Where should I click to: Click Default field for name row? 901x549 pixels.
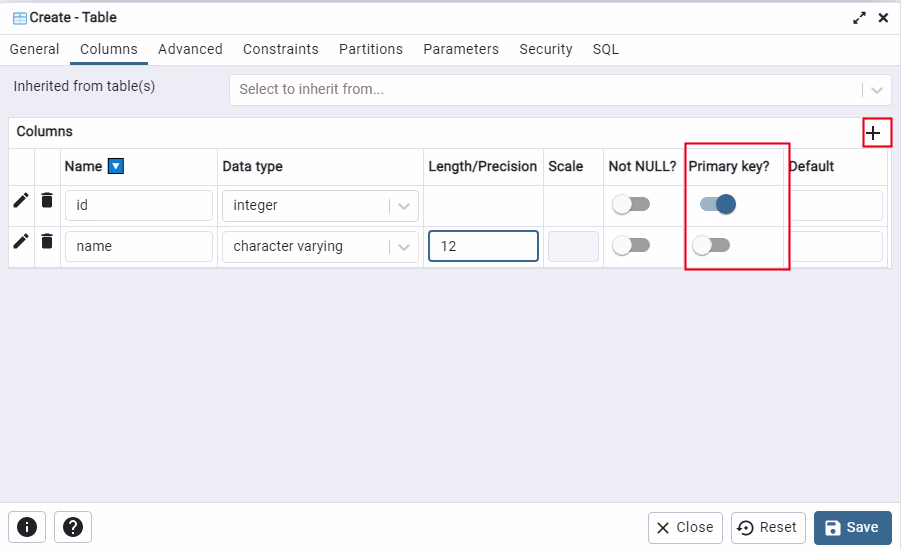(x=836, y=246)
